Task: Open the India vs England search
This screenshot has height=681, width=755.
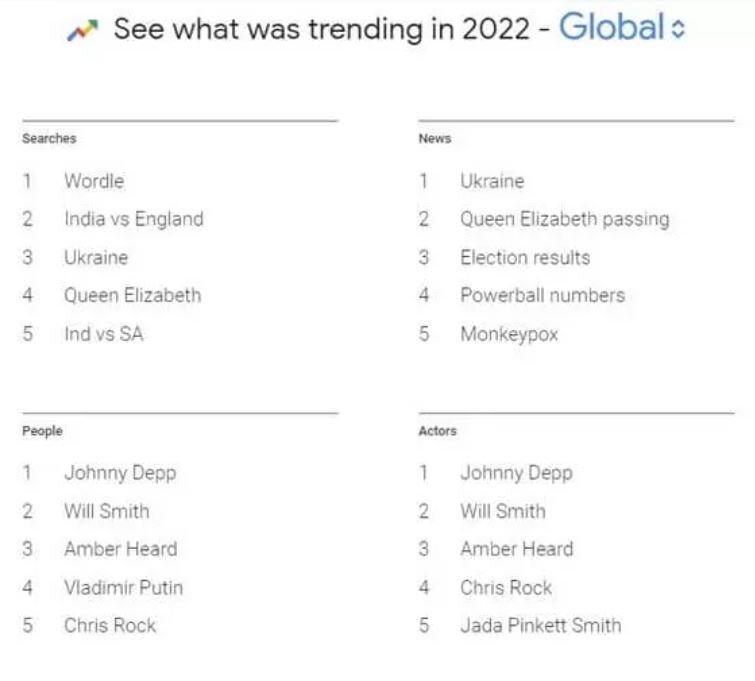Action: [133, 219]
